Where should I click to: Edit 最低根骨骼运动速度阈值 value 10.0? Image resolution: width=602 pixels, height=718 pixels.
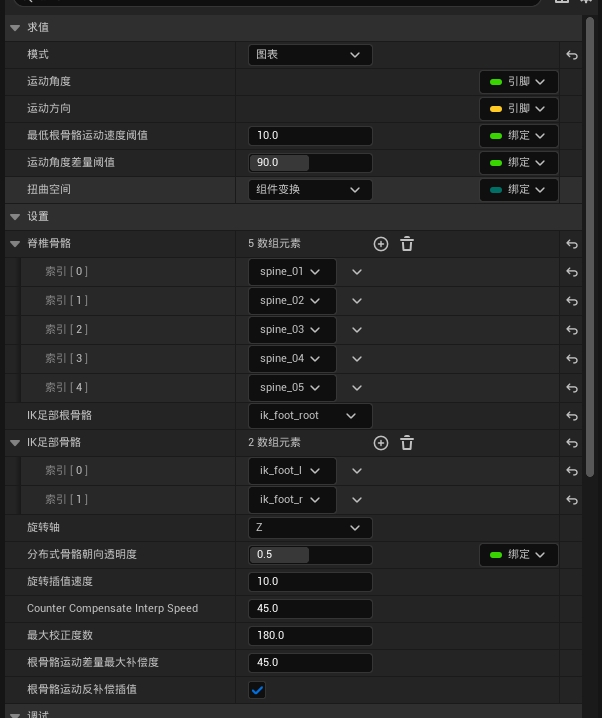[310, 136]
